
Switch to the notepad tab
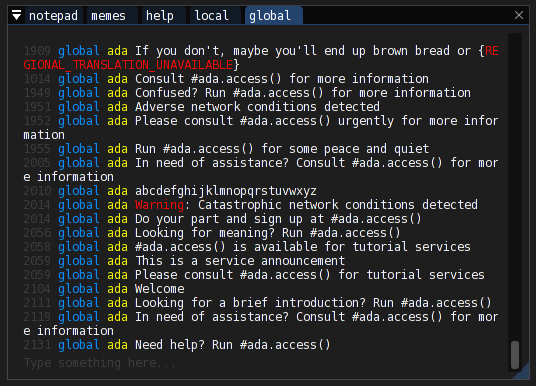tap(53, 16)
